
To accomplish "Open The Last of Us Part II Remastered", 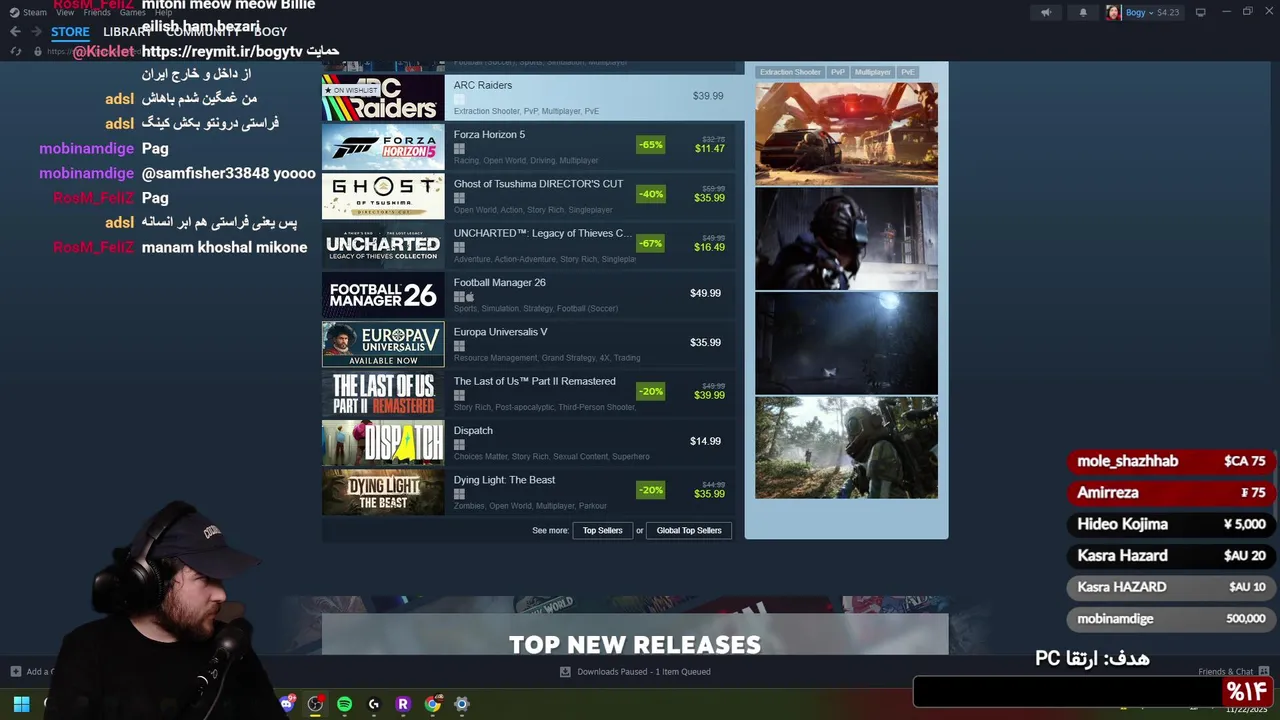I will (528, 393).
